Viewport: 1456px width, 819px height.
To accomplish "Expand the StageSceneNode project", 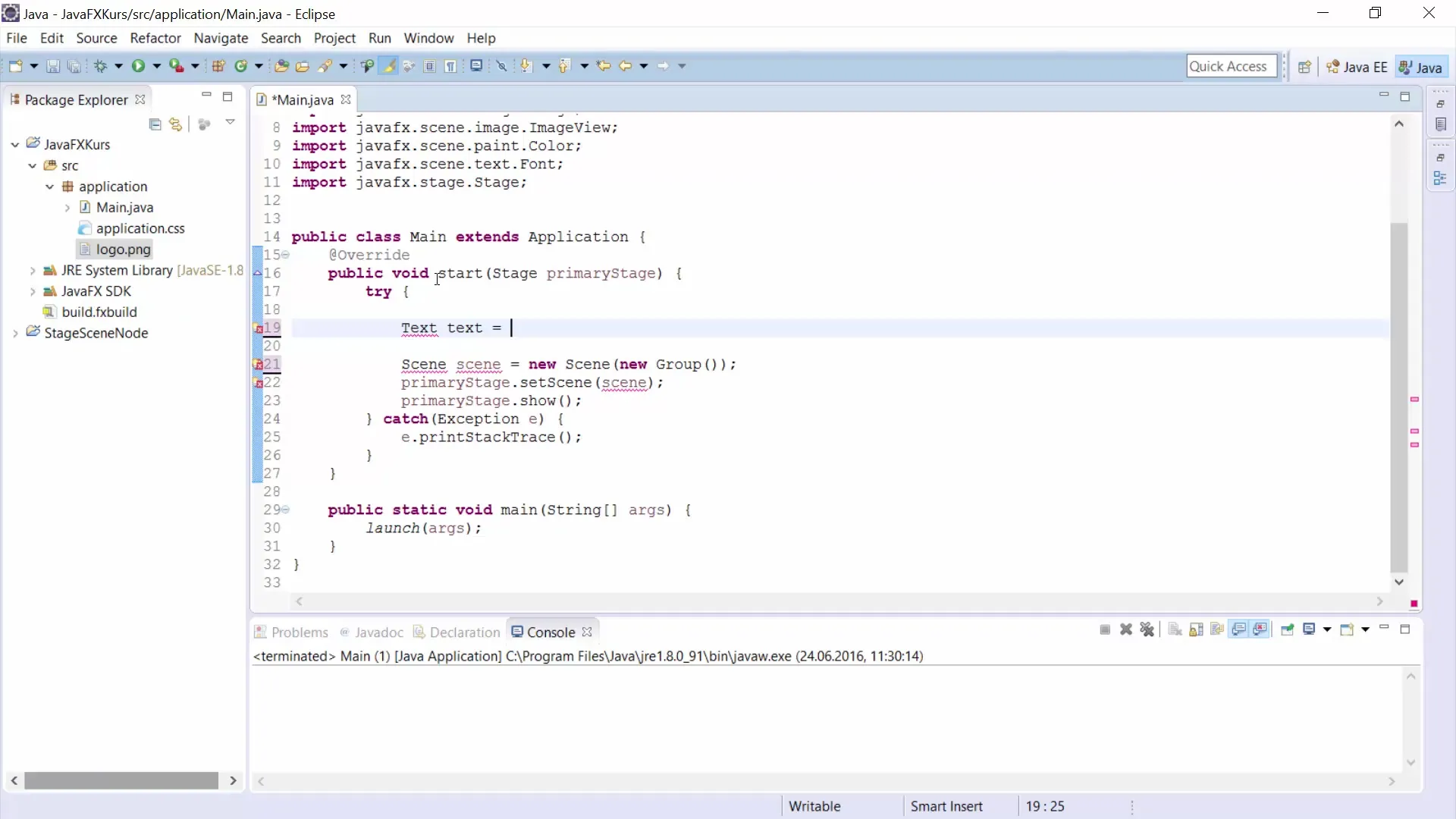I will (x=15, y=333).
